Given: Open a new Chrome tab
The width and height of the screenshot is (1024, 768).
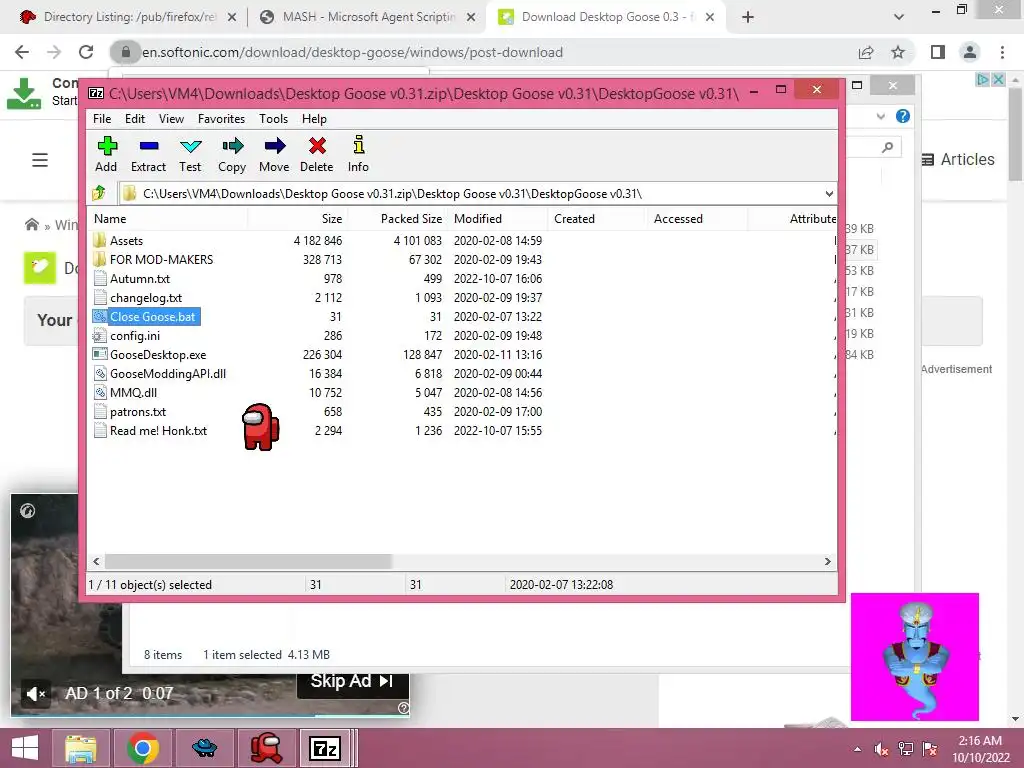Looking at the screenshot, I should (x=748, y=18).
